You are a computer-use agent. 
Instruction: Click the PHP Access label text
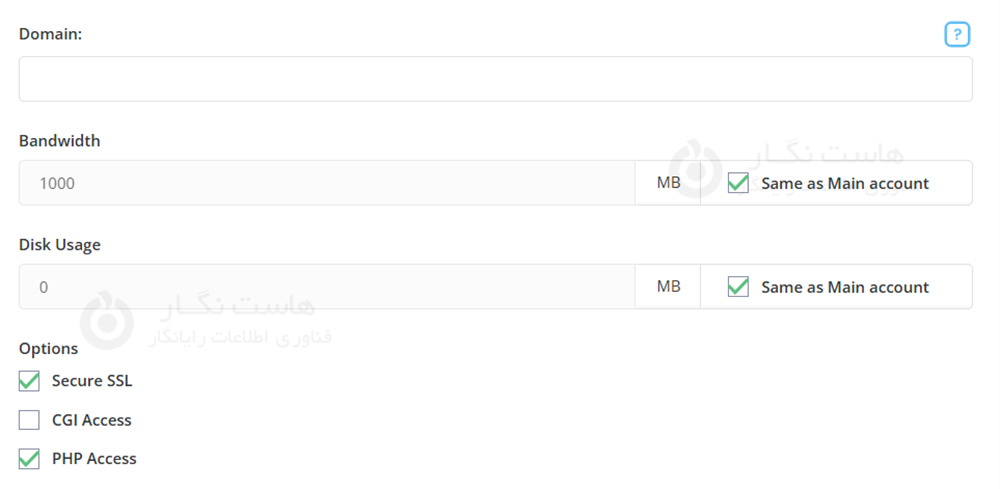(x=94, y=459)
